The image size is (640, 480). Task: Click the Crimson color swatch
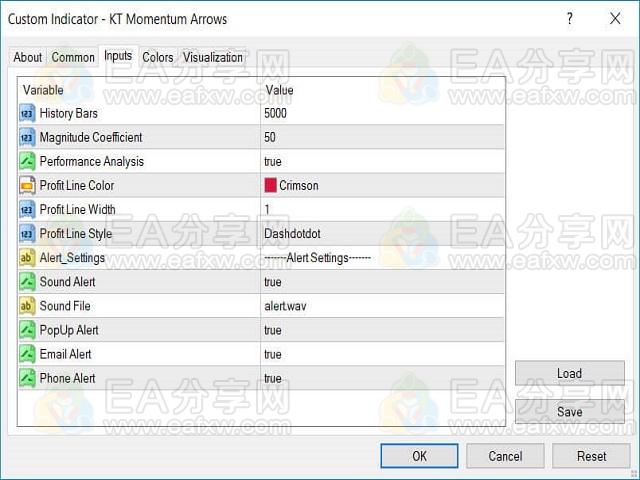point(270,185)
